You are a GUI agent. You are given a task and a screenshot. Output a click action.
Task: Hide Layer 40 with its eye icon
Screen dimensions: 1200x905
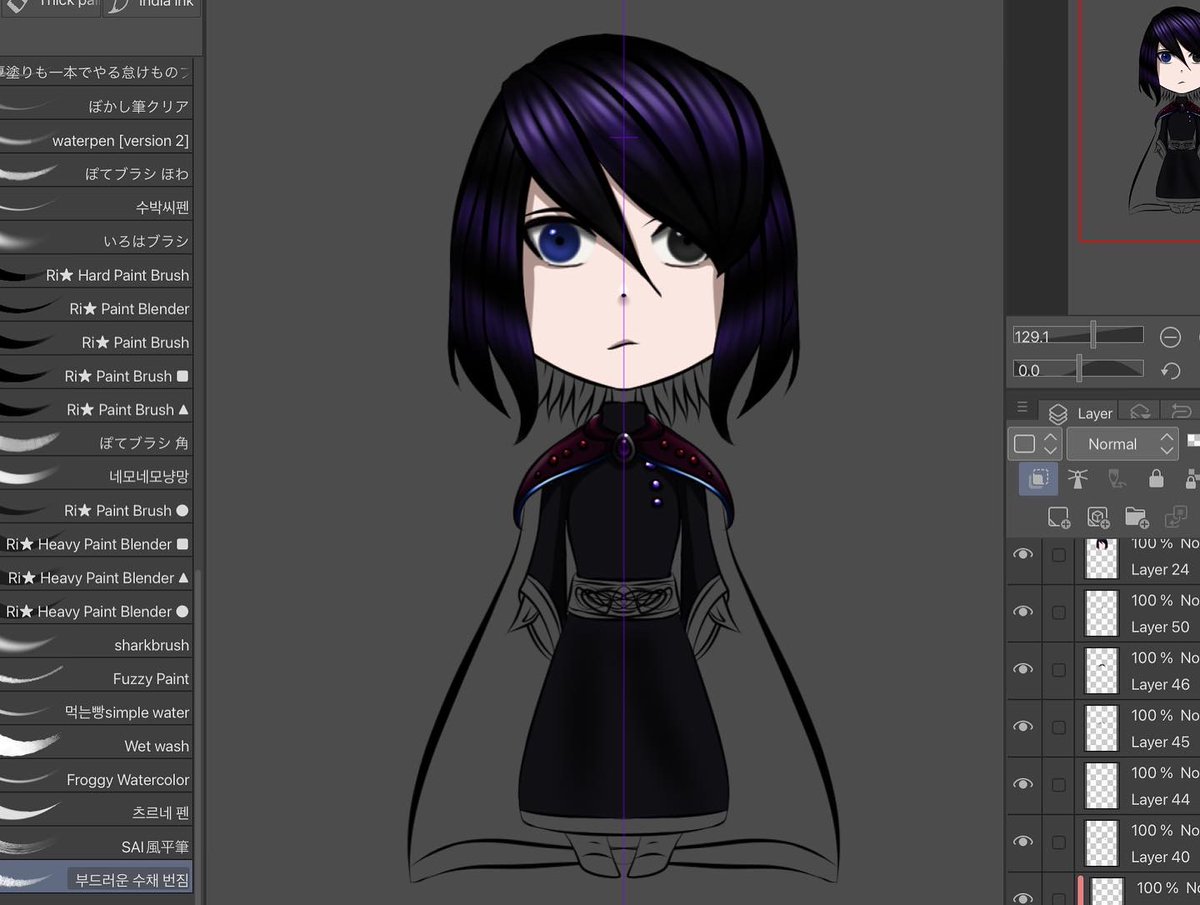[x=1023, y=841]
